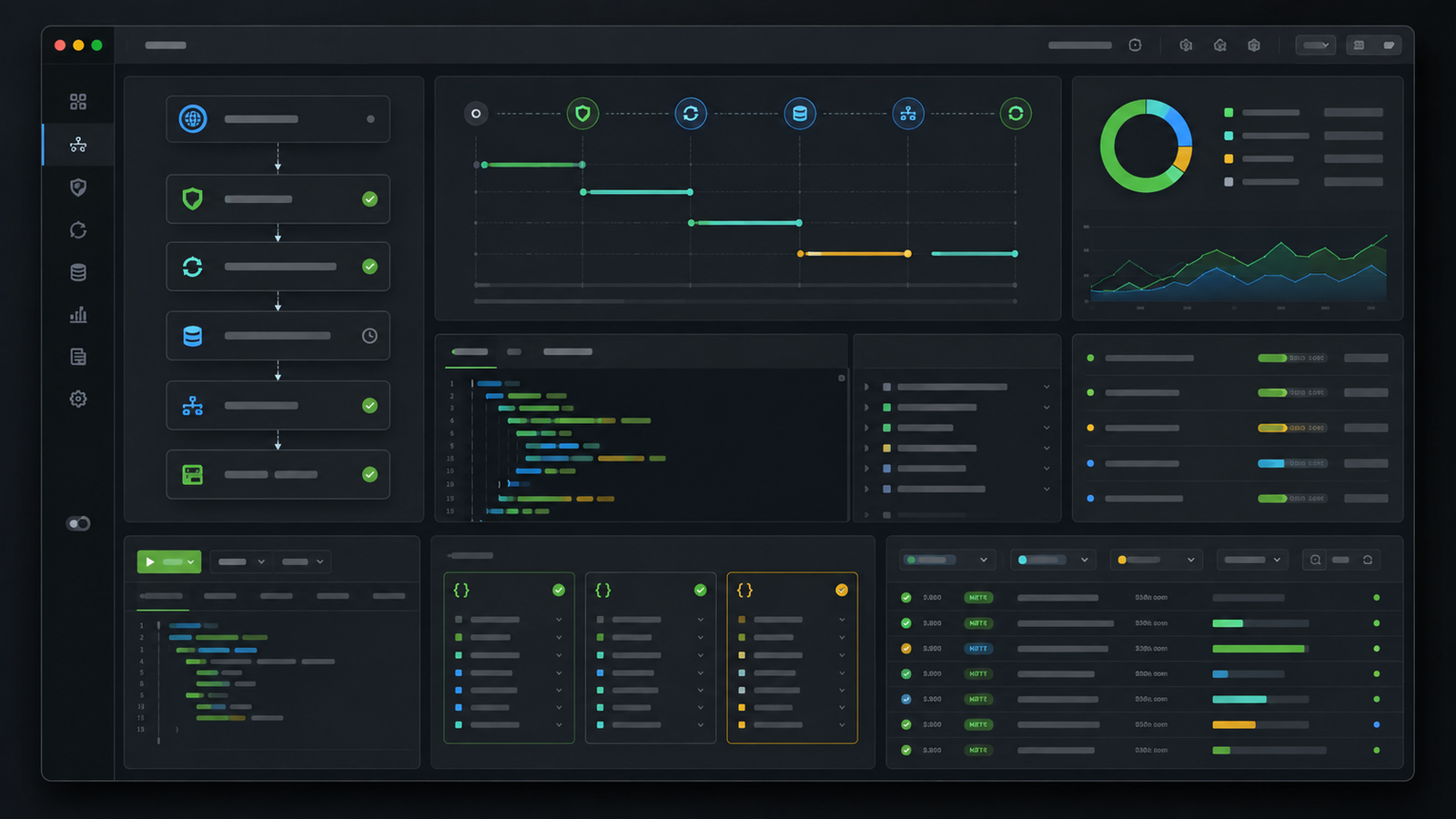This screenshot has height=819, width=1456.
Task: Click the refresh icon in table toolbar
Action: tap(1368, 560)
